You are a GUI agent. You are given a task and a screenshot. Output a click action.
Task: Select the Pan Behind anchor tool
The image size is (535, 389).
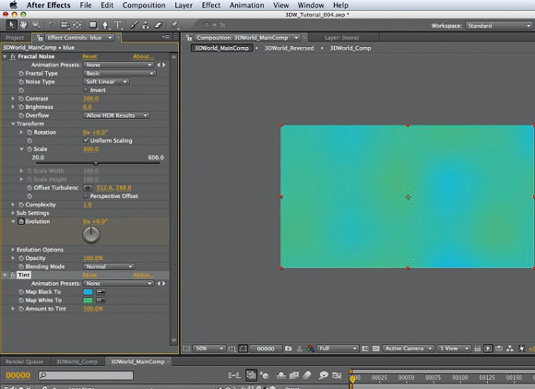[x=77, y=25]
